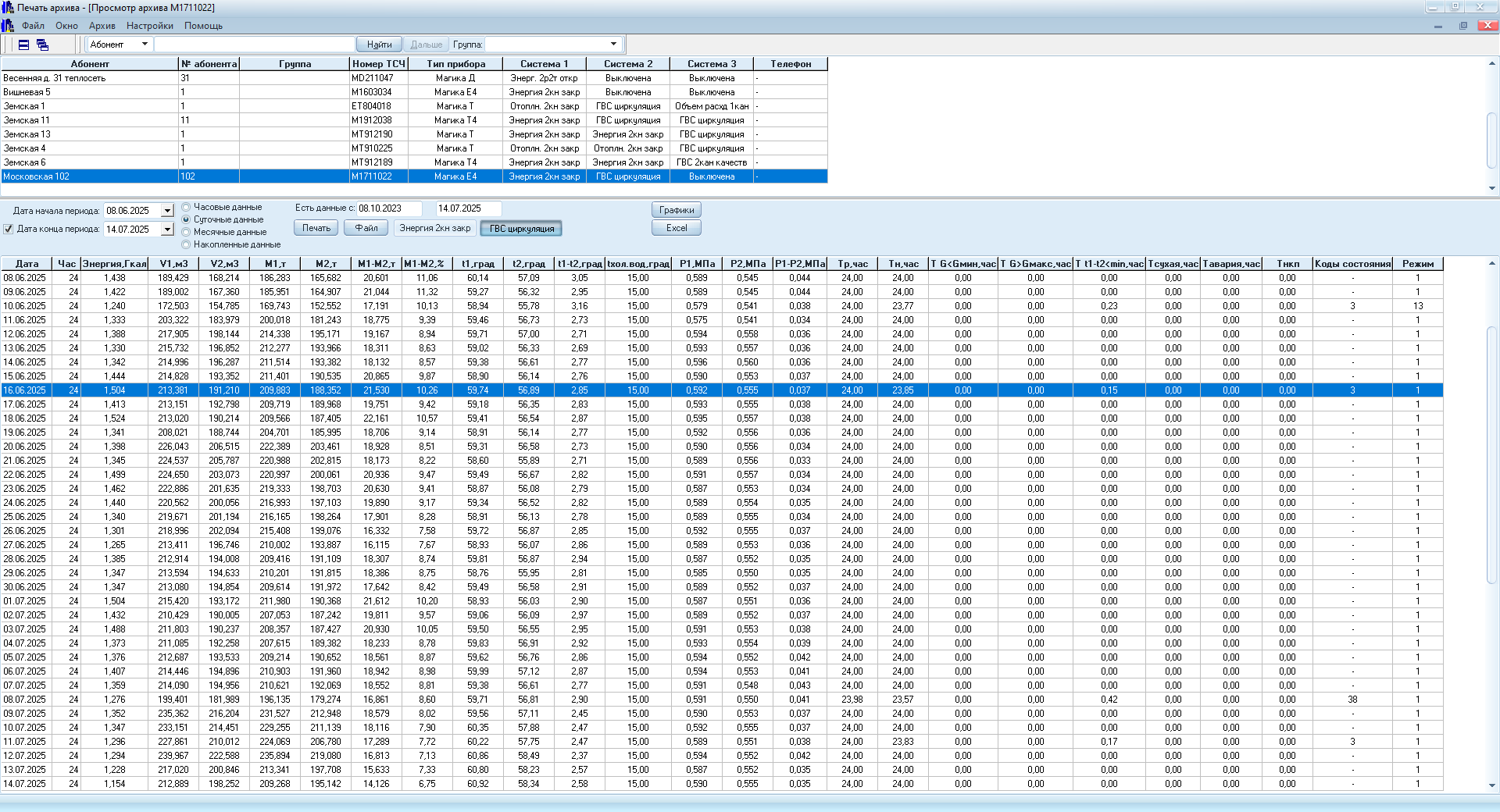This screenshot has height=812, width=1500.
Task: Open the Абонент search field dropdown
Action: [x=145, y=45]
